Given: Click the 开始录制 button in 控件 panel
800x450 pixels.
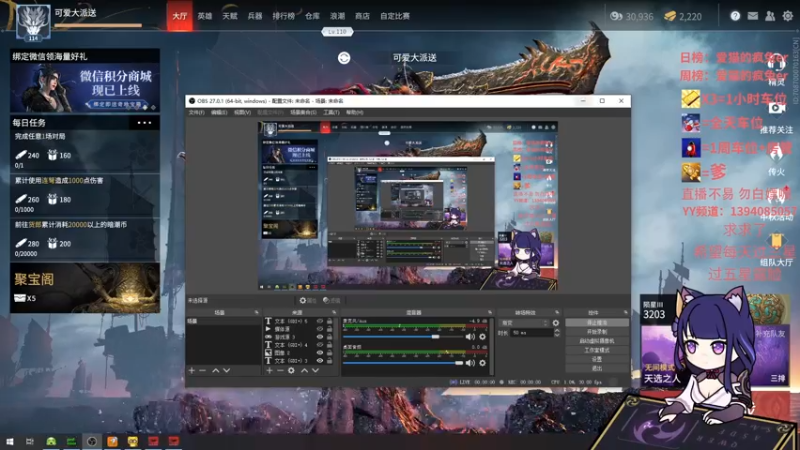Looking at the screenshot, I should (597, 332).
